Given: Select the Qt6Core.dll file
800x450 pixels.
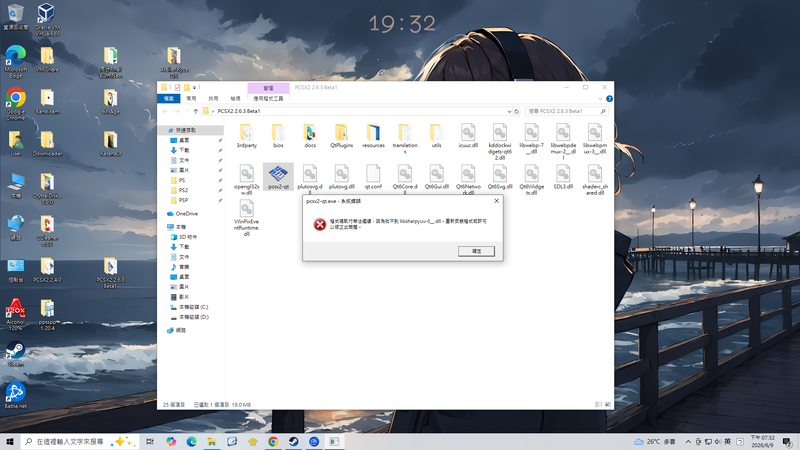Looking at the screenshot, I should (405, 179).
